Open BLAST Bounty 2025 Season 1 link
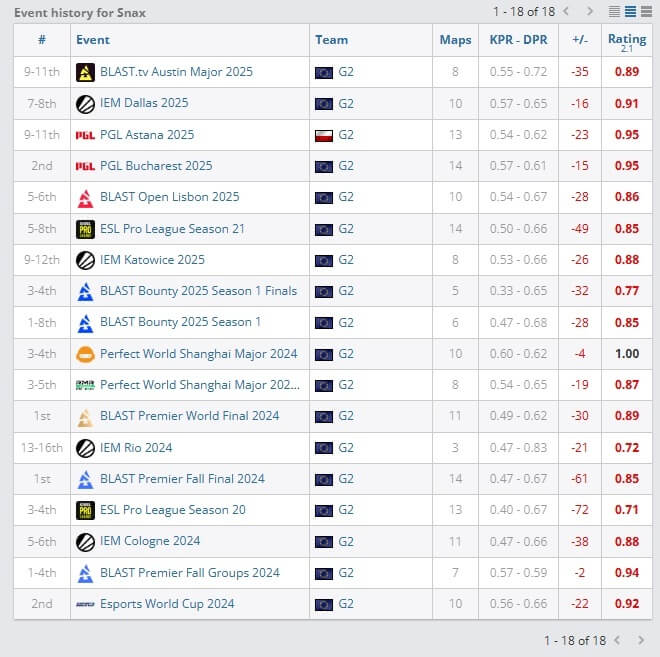Image resolution: width=660 pixels, height=657 pixels. point(180,322)
